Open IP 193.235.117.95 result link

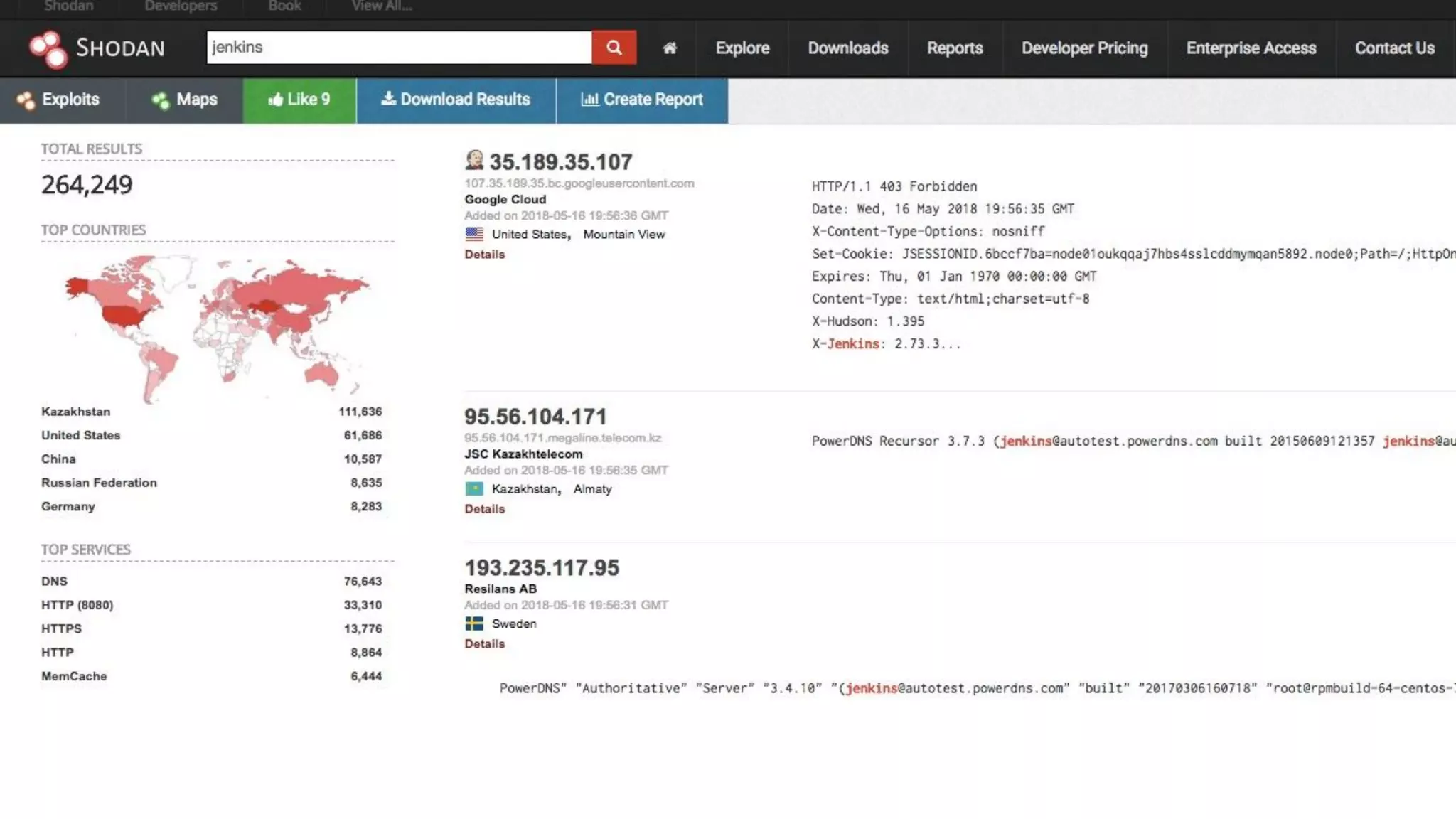tap(542, 568)
